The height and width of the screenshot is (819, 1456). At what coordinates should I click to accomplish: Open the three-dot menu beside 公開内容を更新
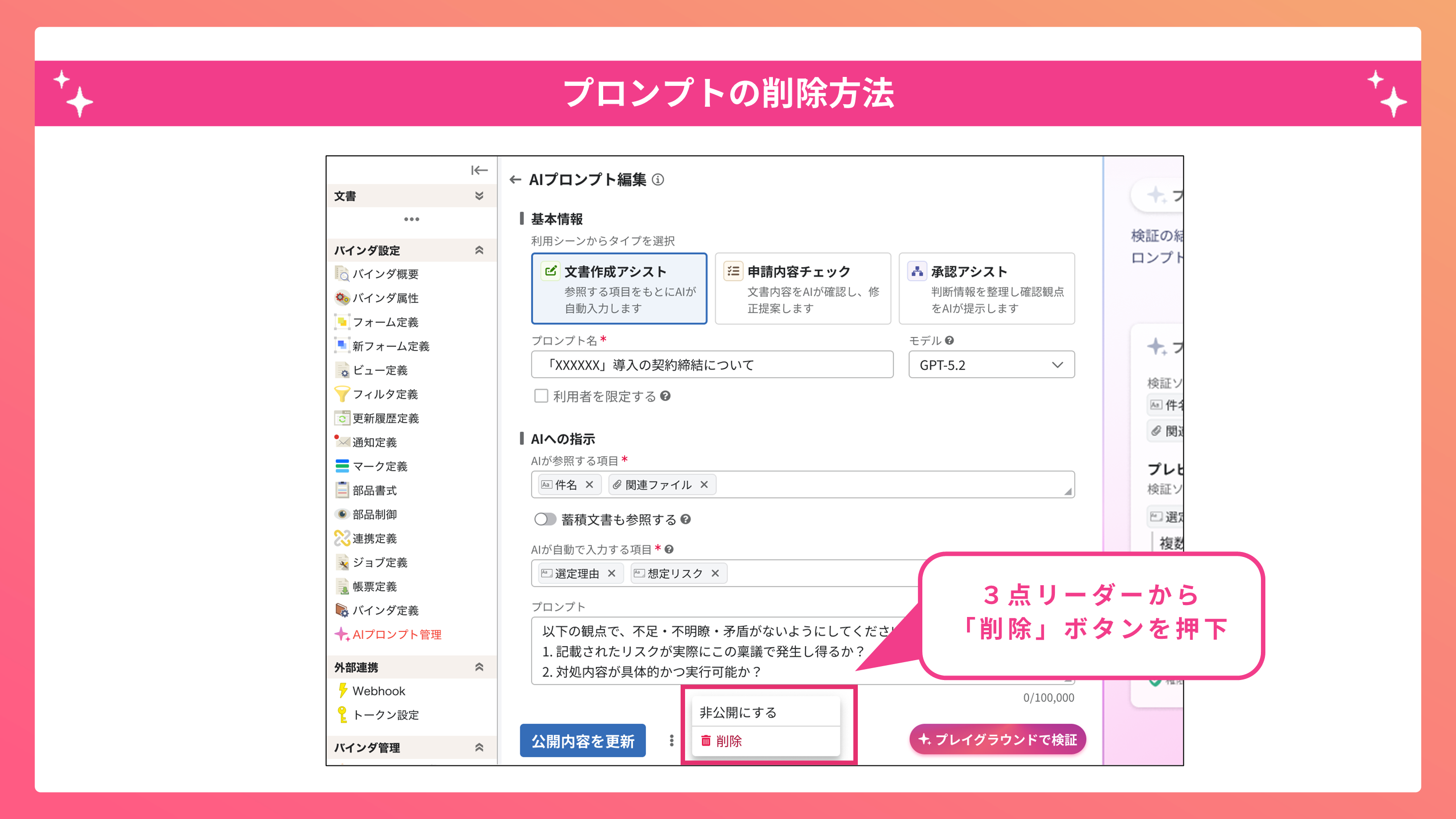coord(672,741)
